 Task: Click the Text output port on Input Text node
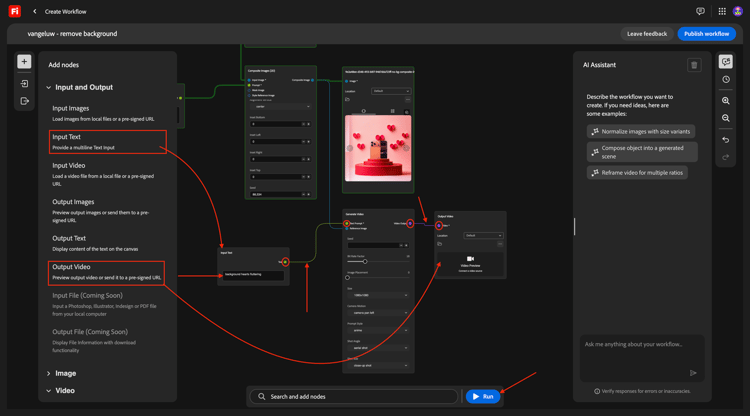click(x=285, y=262)
